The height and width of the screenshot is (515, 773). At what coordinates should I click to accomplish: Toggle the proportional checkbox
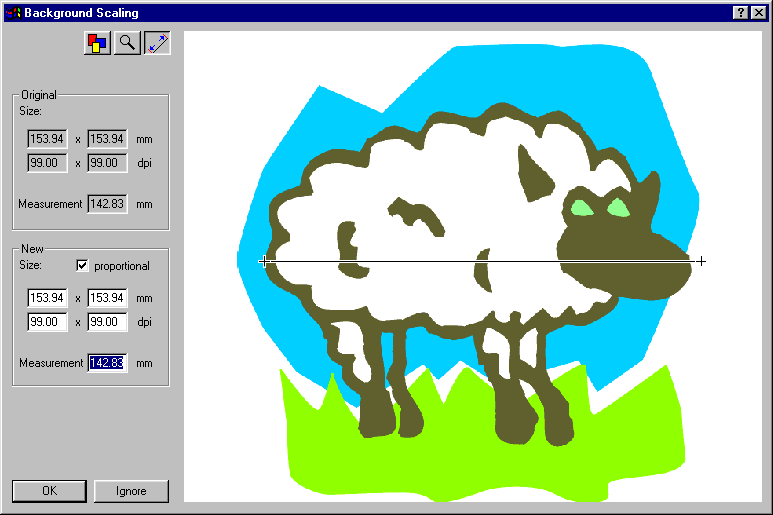point(83,266)
